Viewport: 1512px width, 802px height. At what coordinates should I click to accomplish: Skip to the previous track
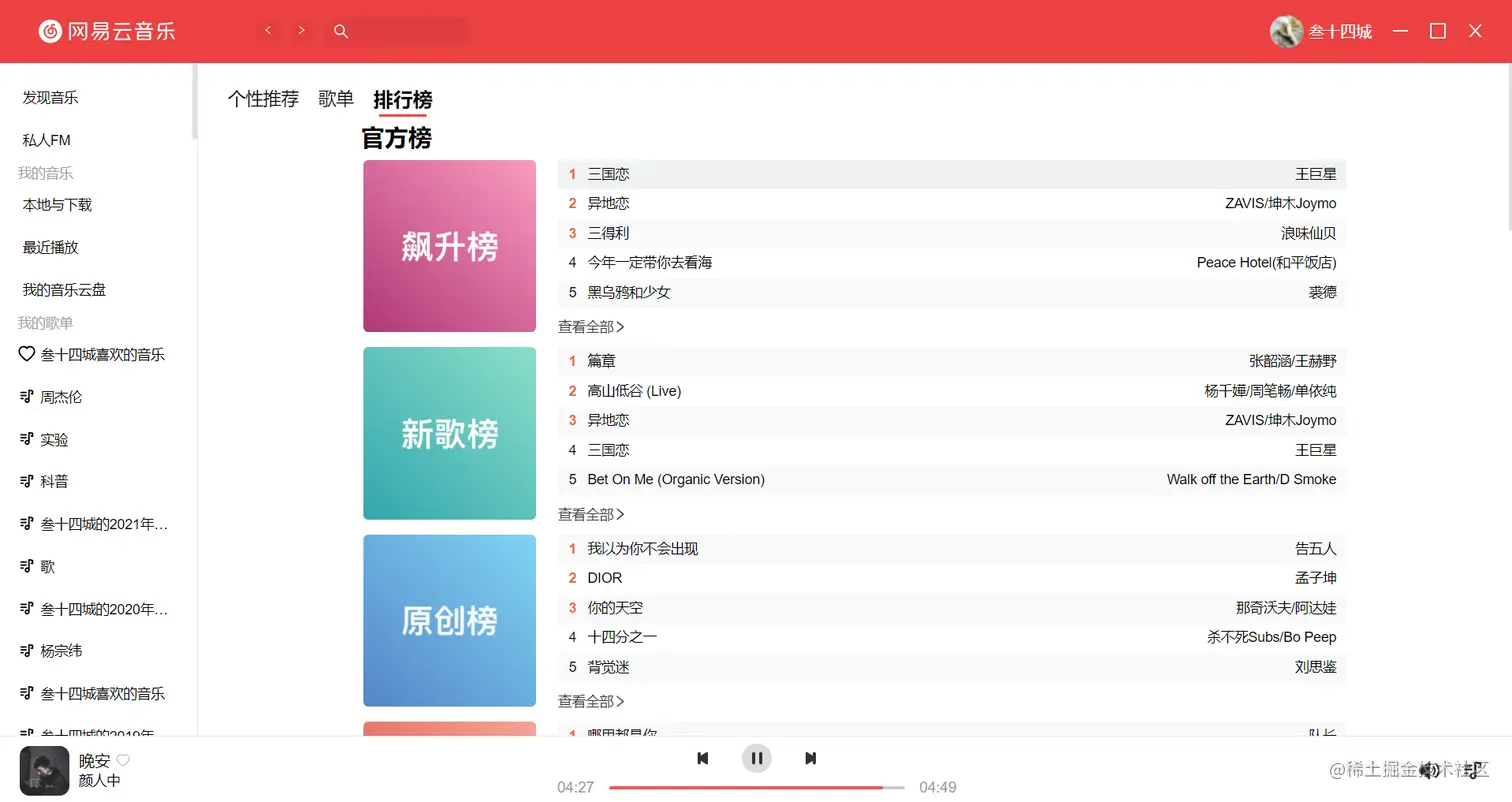point(703,759)
